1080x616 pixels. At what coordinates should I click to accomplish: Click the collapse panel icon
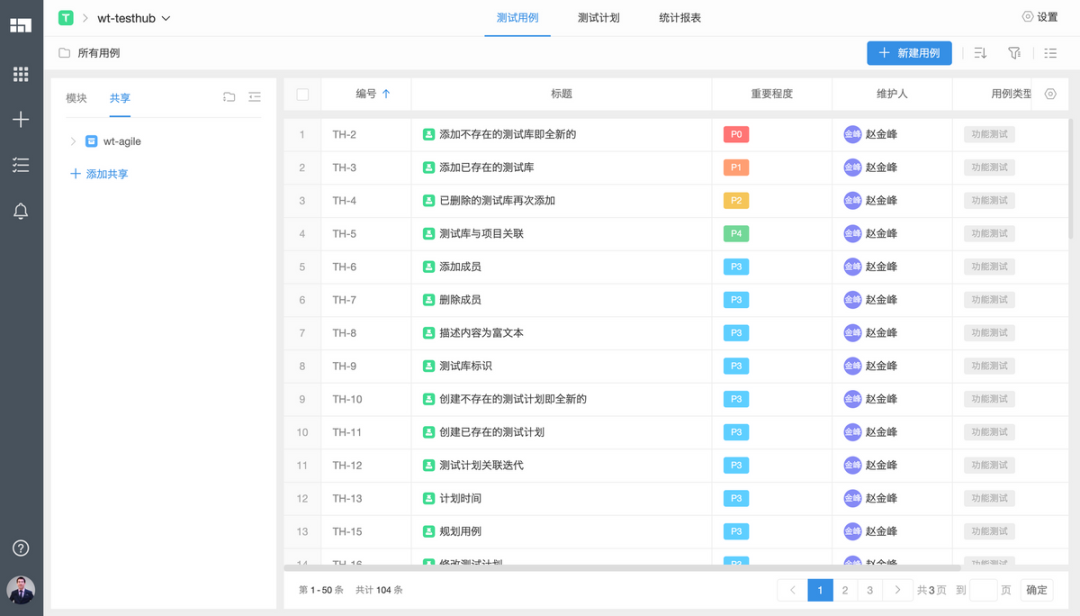coord(255,97)
